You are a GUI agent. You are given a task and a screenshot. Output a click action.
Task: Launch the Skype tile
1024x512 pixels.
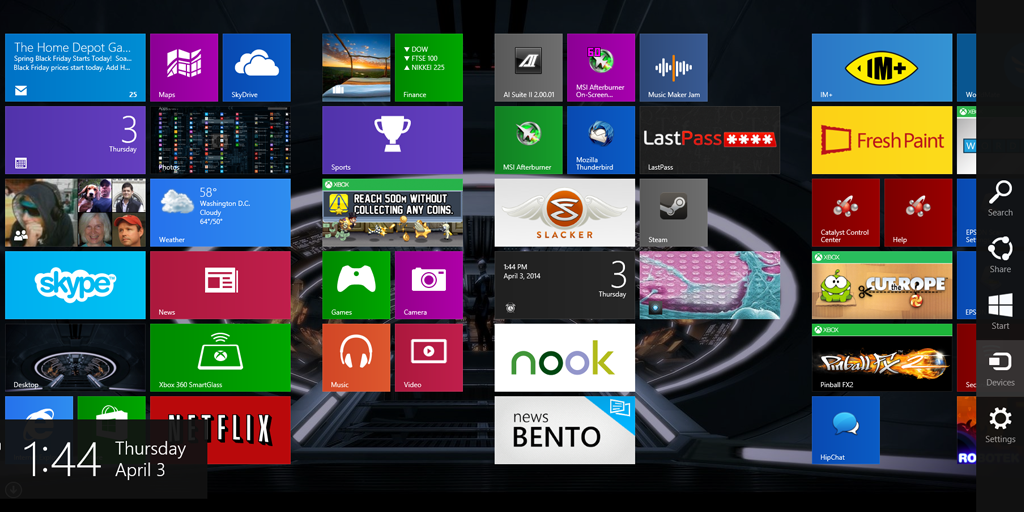pos(75,285)
